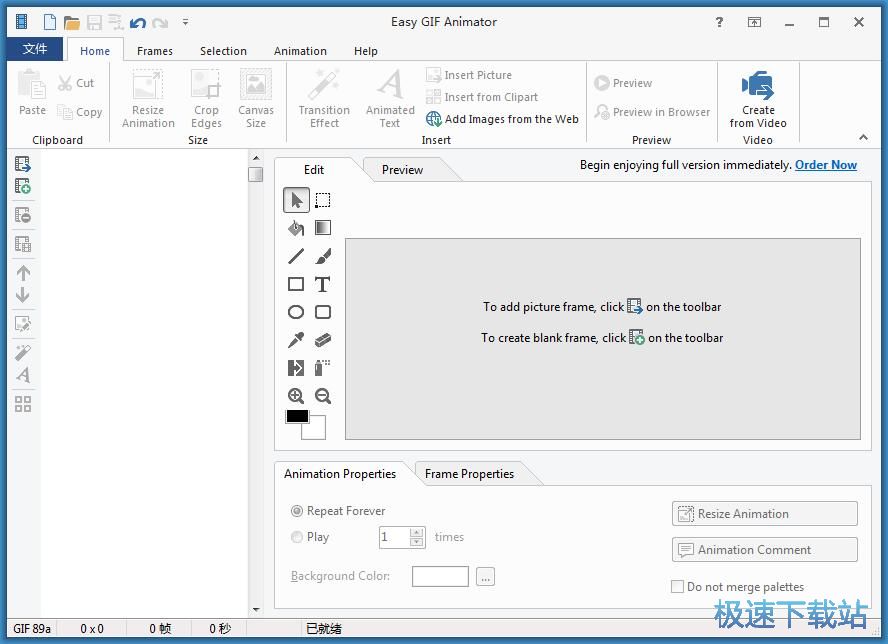Viewport: 888px width, 644px height.
Task: Select the Text tool
Action: pyautogui.click(x=322, y=284)
